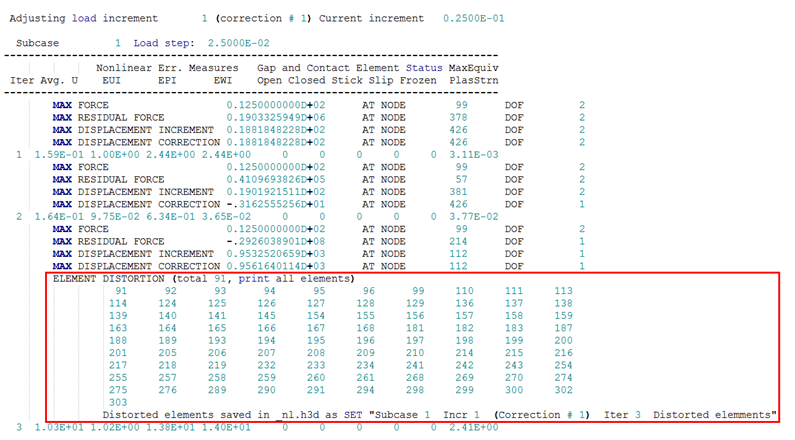The image size is (795, 440).
Task: Select the 'MaxEquiv' column header
Action: 474,68
